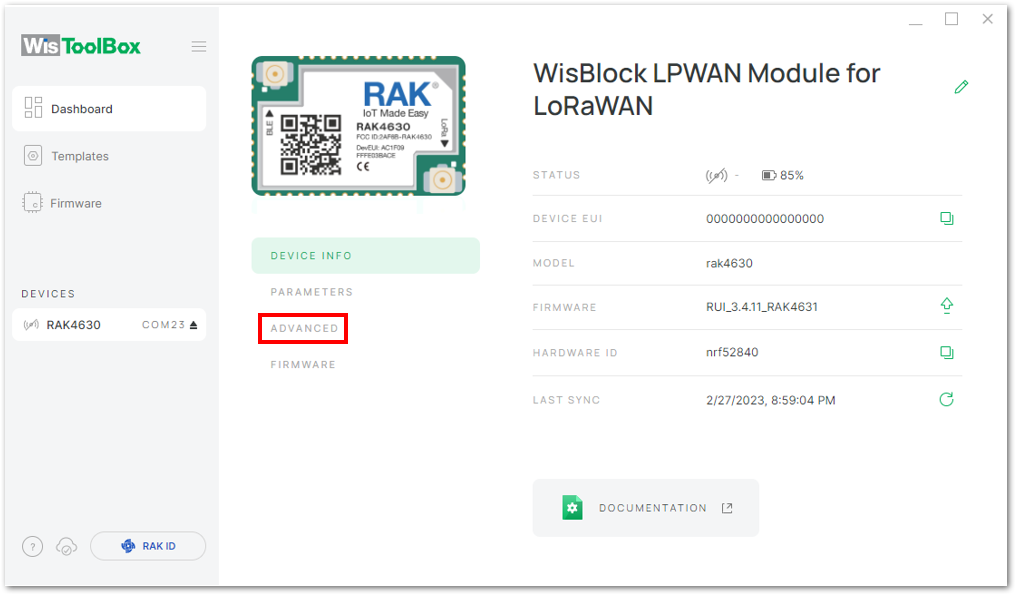Copy the Hardware ID value
The width and height of the screenshot is (1016, 595).
tap(947, 353)
